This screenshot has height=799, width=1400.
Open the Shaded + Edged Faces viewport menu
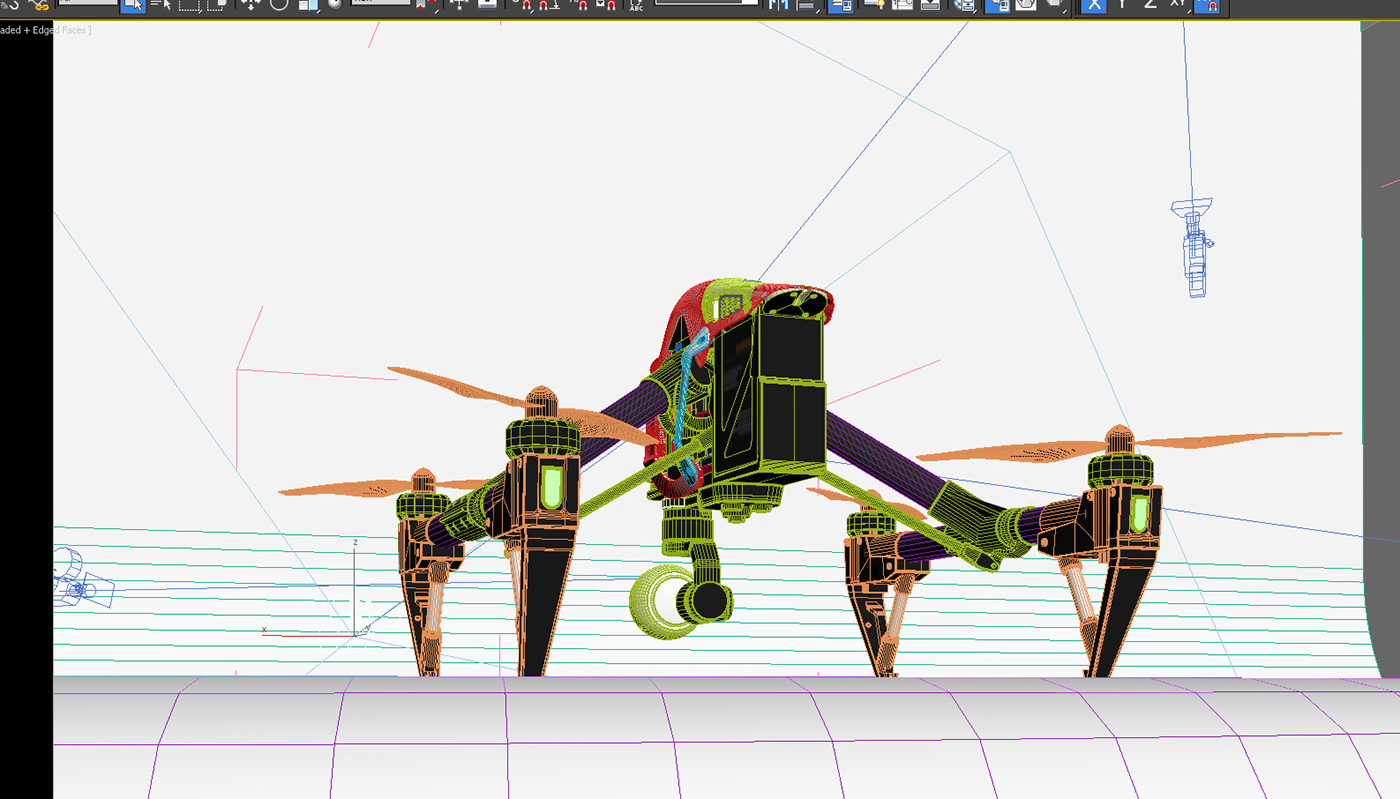(45, 30)
